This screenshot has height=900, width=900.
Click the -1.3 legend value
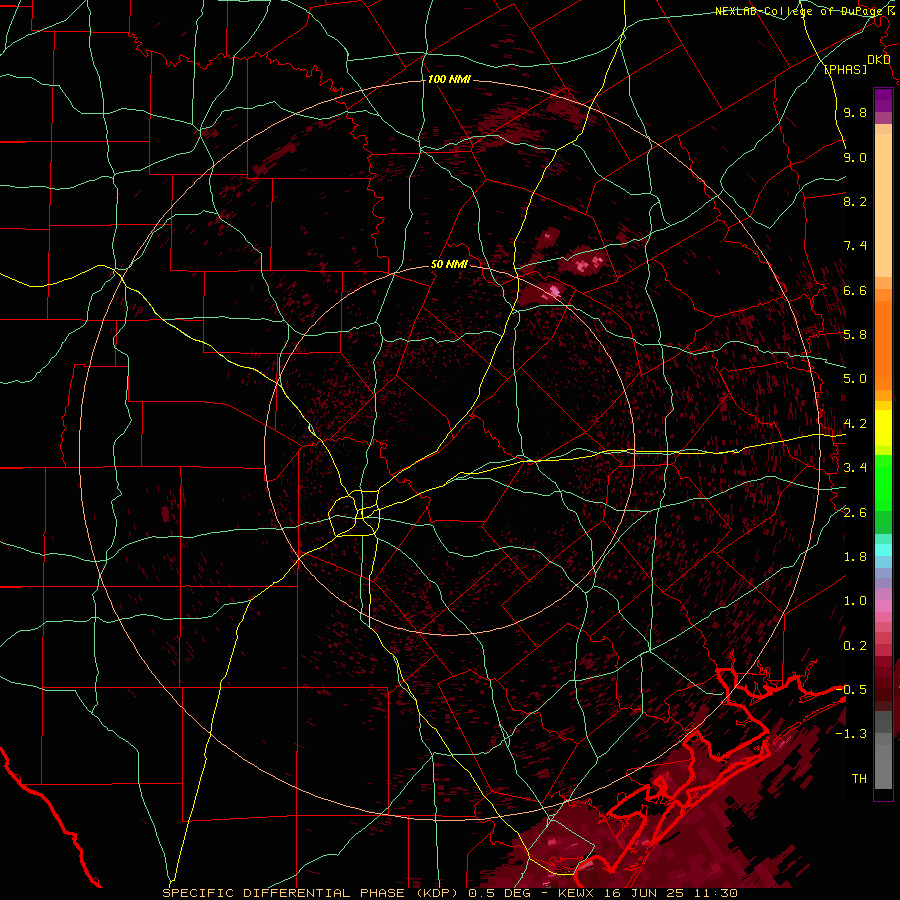[851, 734]
